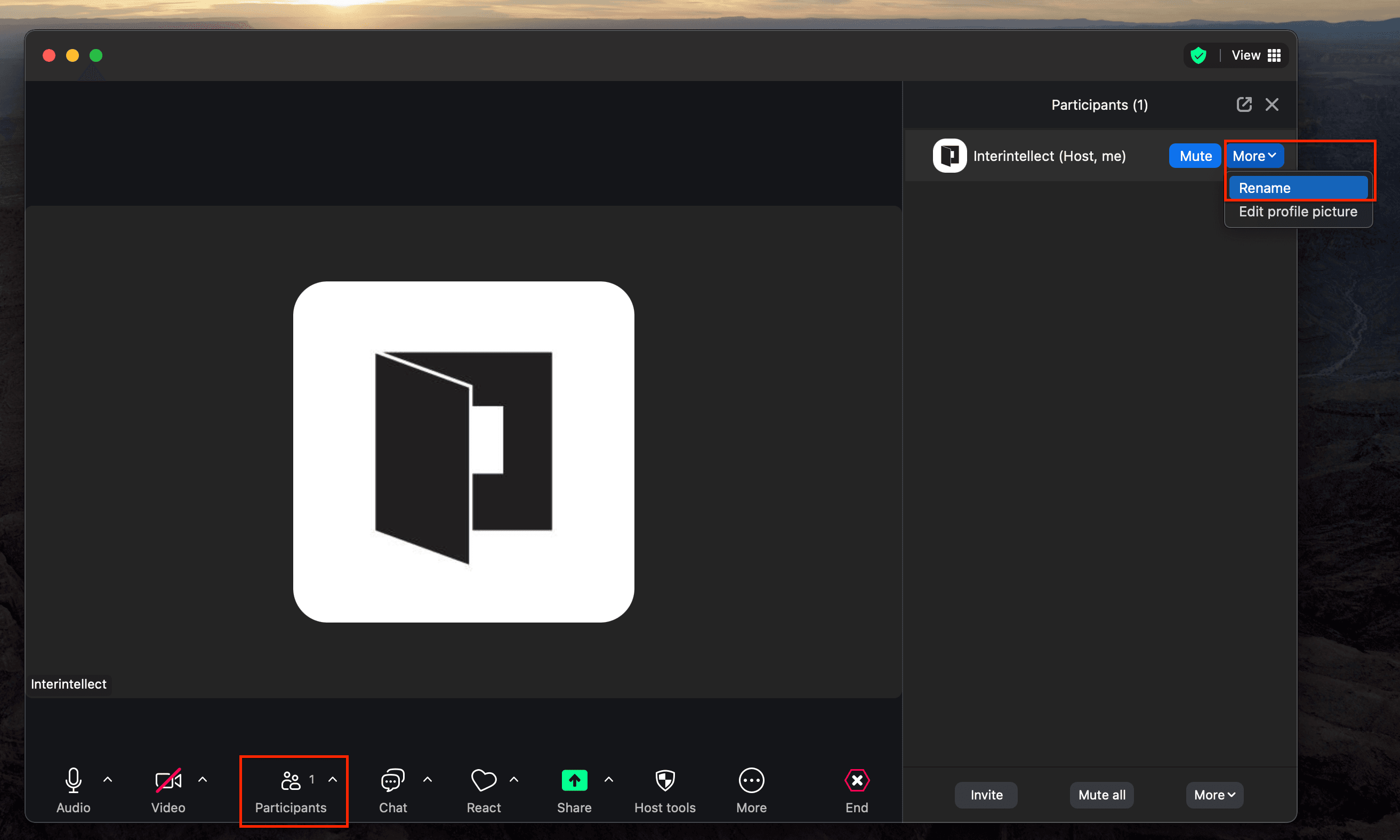Expand reactions caret next to React

pos(514,780)
